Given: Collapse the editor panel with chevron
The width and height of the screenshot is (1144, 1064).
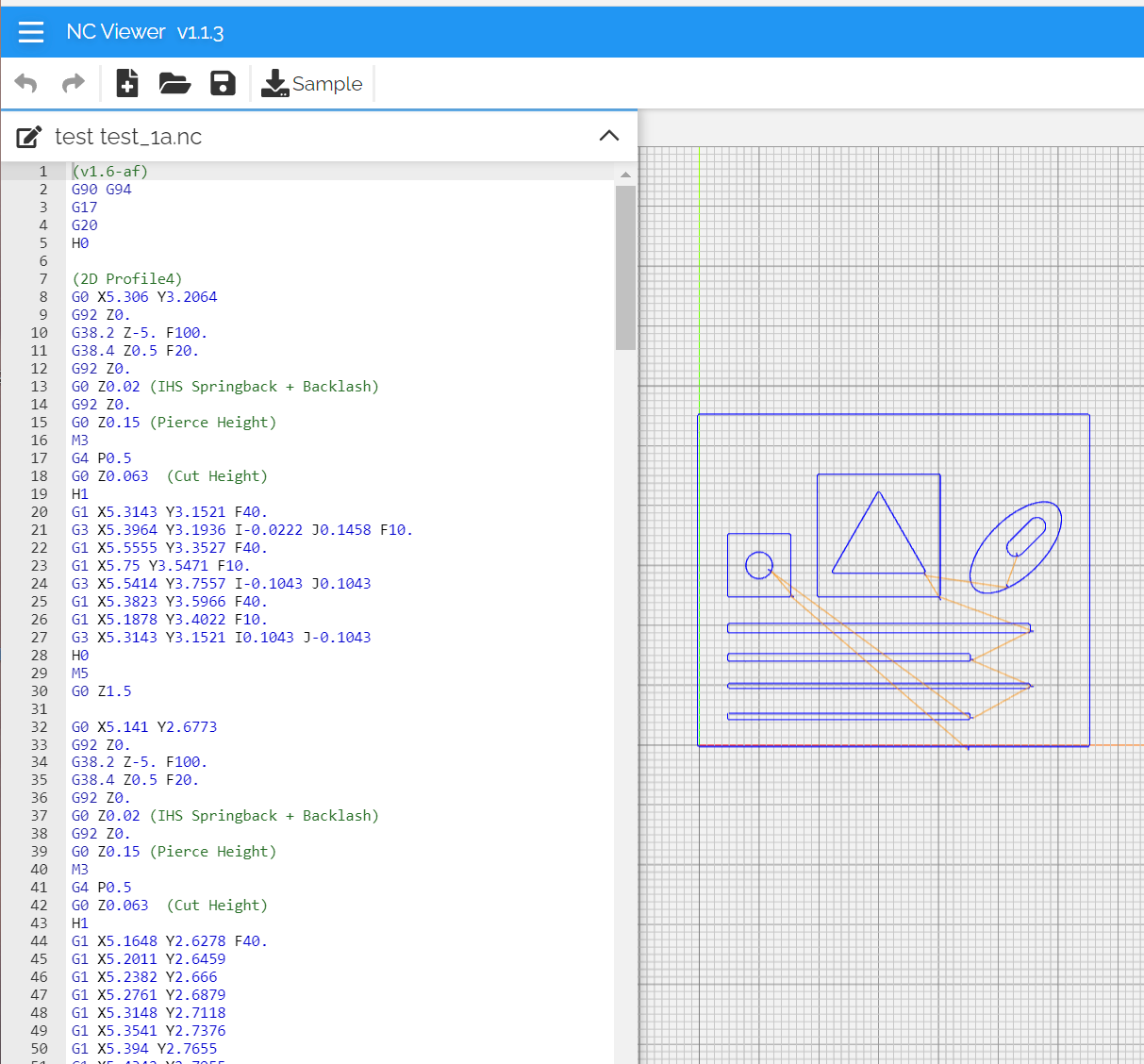Looking at the screenshot, I should point(609,136).
